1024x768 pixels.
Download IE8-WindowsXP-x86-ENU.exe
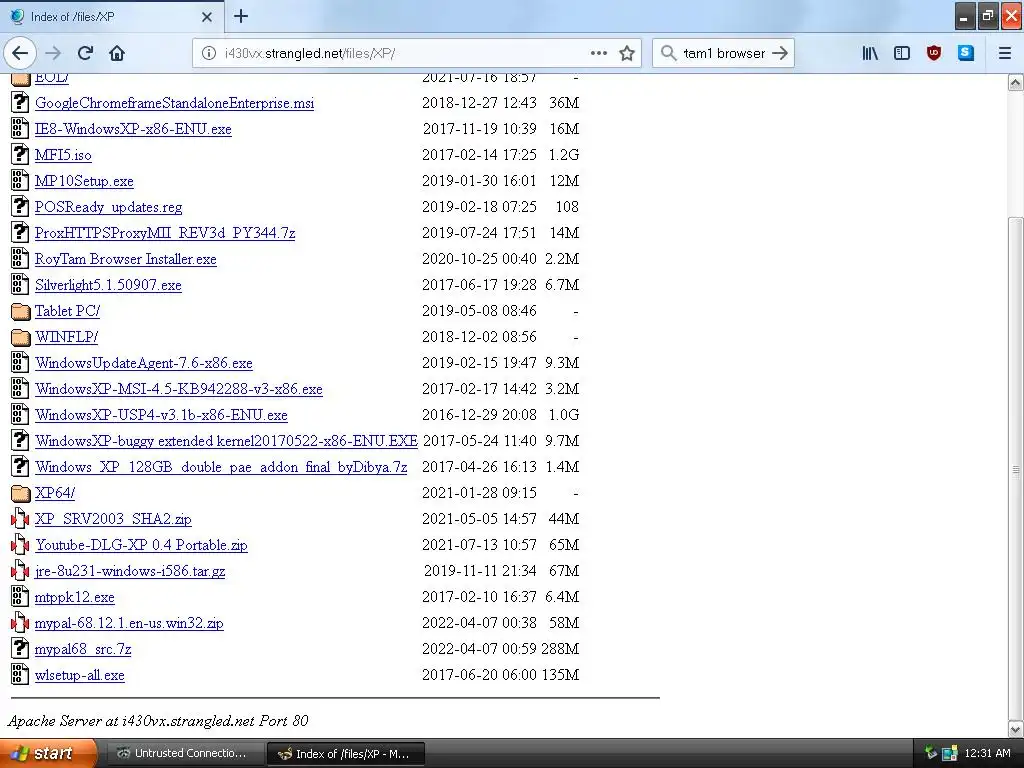(133, 129)
